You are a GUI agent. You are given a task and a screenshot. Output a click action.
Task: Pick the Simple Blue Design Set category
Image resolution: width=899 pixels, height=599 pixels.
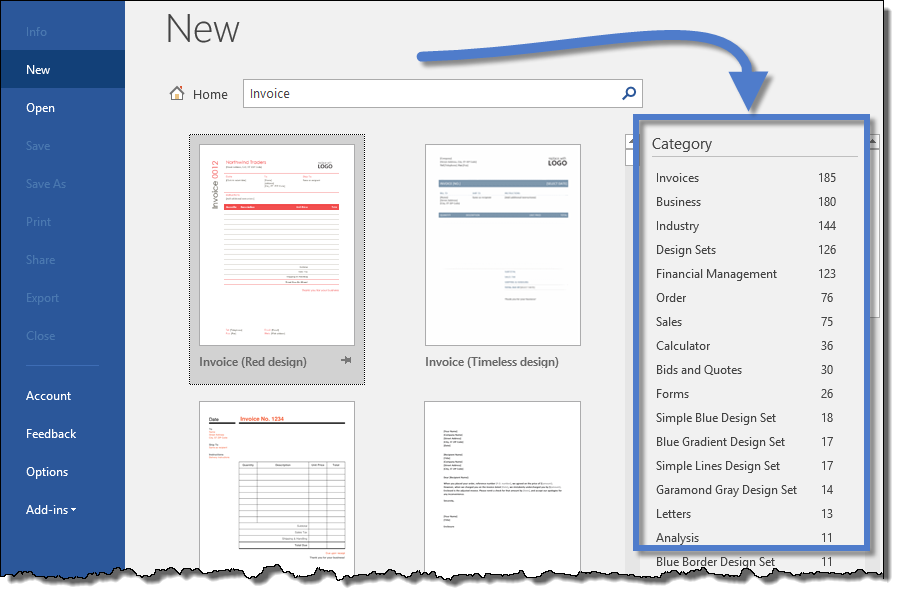pyautogui.click(x=715, y=418)
